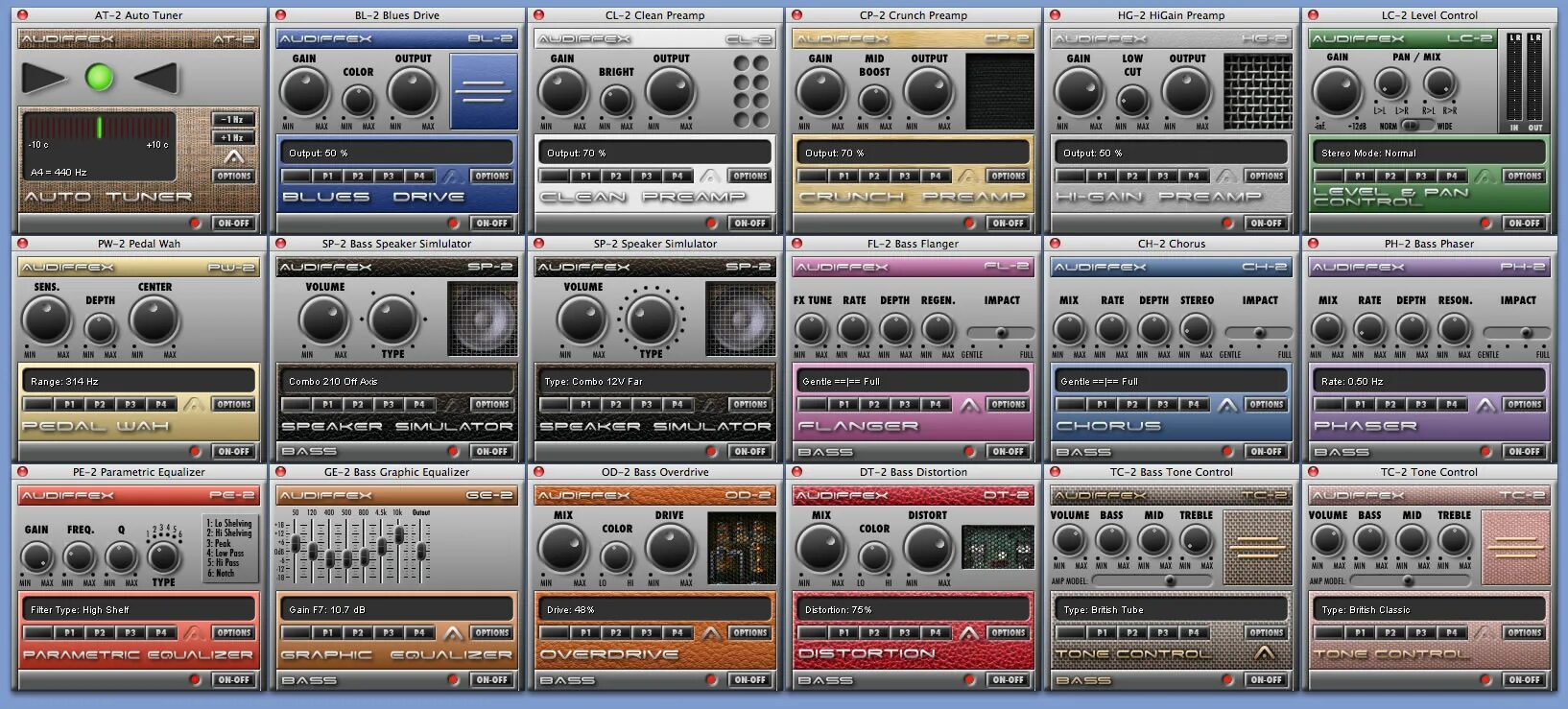Image resolution: width=1568 pixels, height=709 pixels.
Task: Select preset P4 in Bass Flanger
Action: [936, 405]
